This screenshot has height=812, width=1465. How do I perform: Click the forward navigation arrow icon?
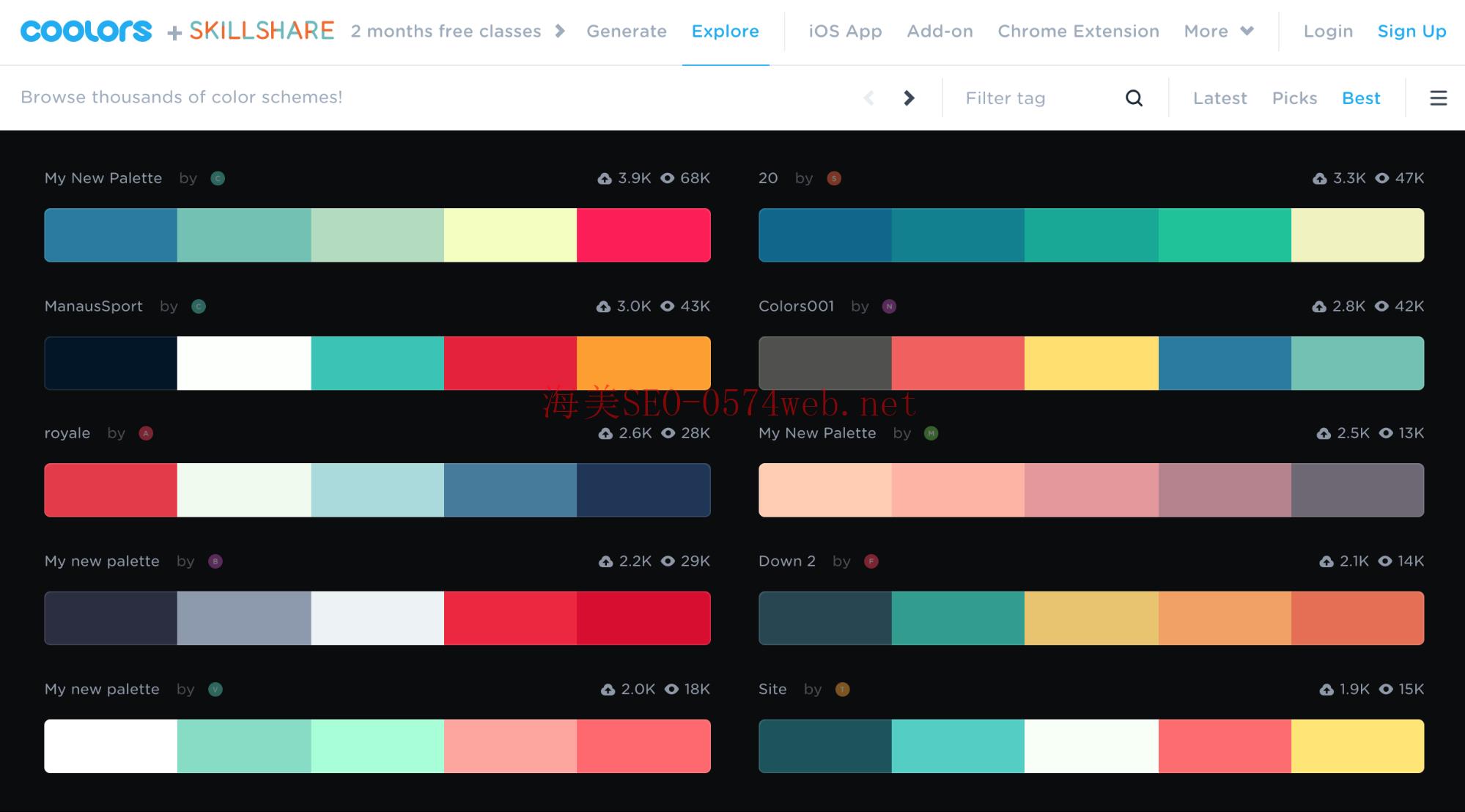(908, 97)
